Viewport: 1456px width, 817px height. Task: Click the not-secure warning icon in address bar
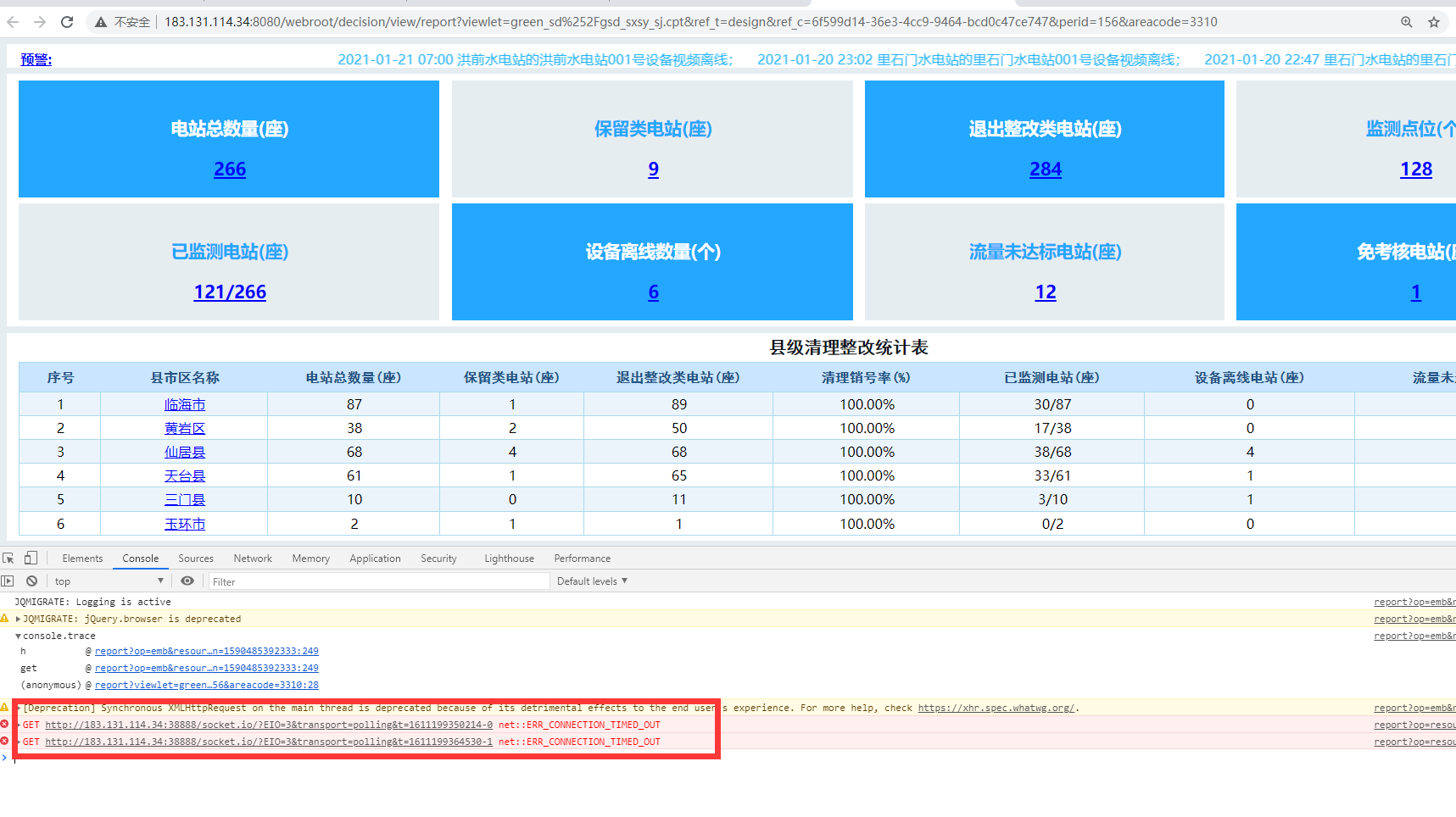tap(101, 22)
